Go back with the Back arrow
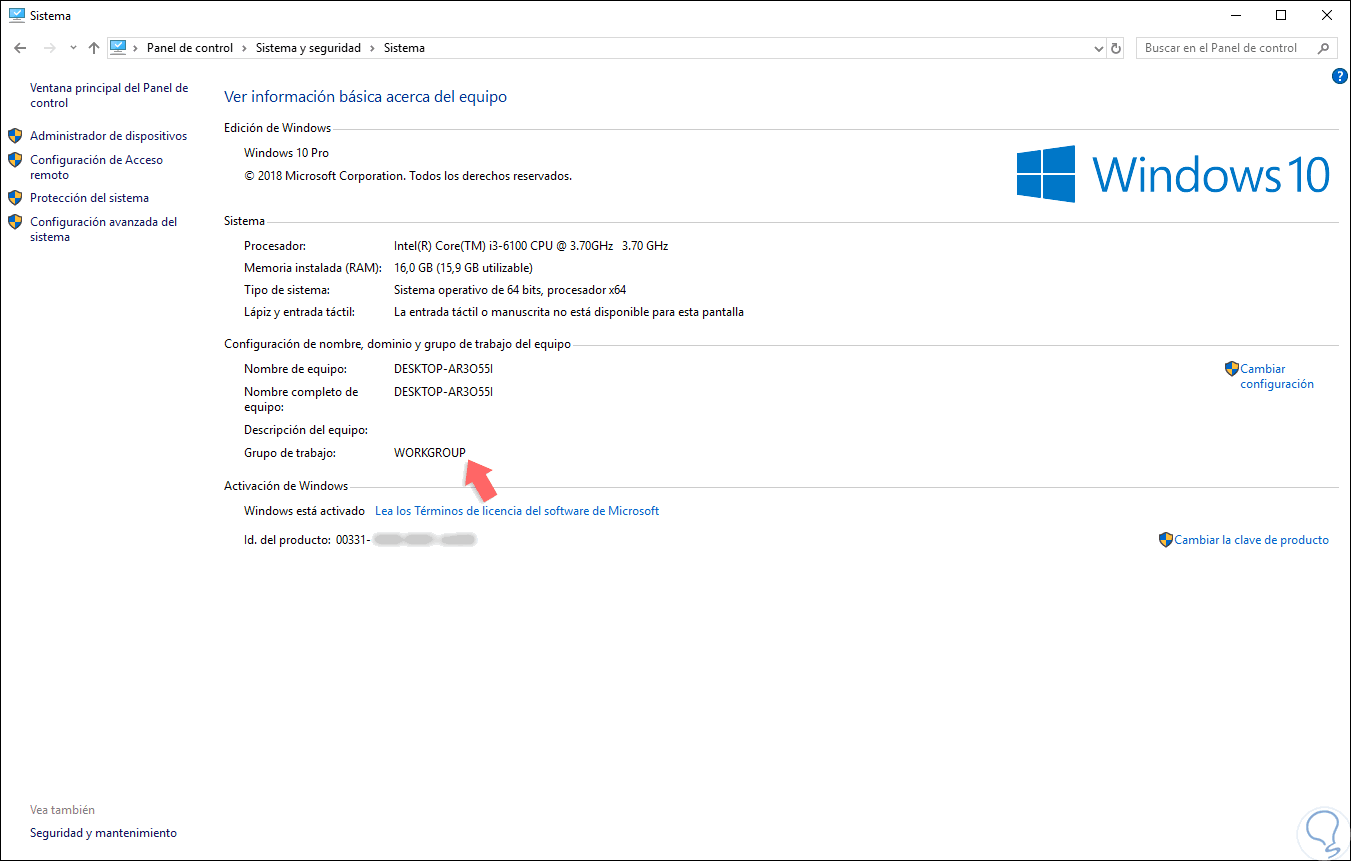Screen dimensions: 1351x861 tap(20, 48)
